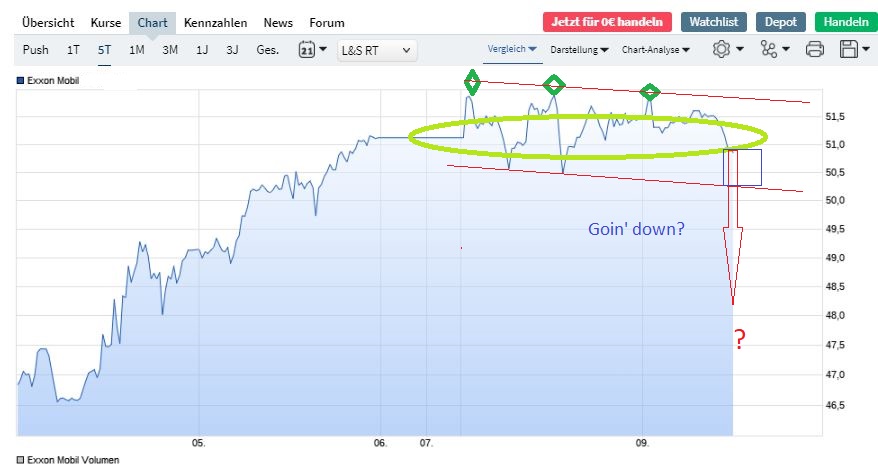Toggle Push live updates
Screen dimensions: 878x465
(x=35, y=49)
